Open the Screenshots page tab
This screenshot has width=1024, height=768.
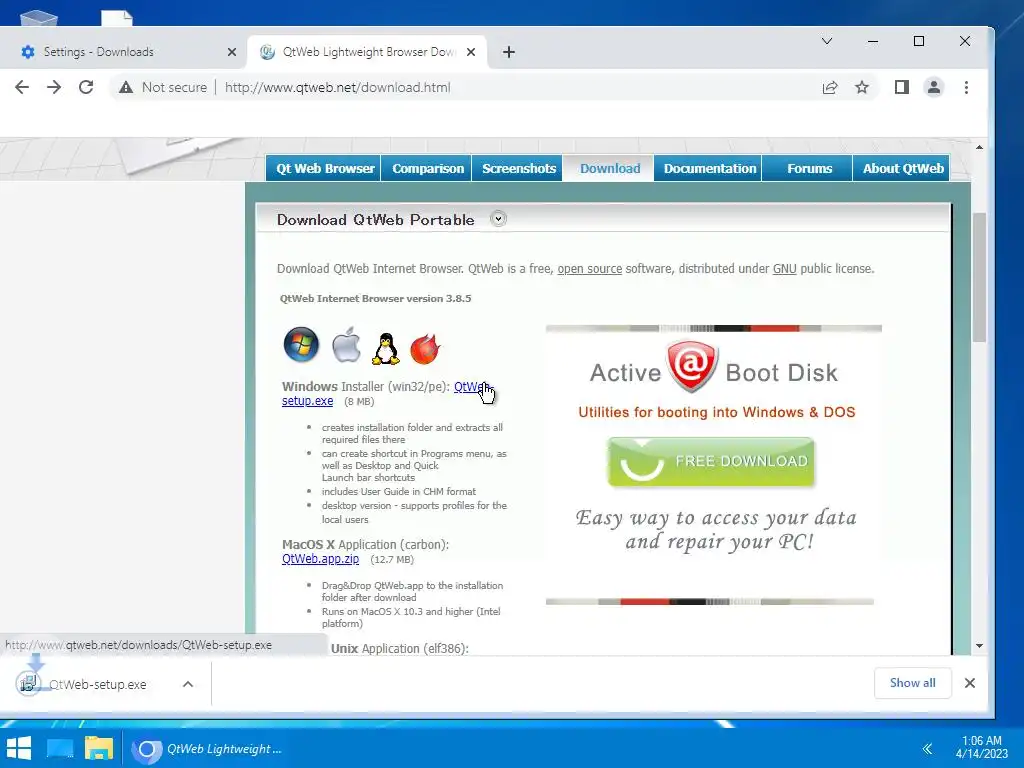519,168
